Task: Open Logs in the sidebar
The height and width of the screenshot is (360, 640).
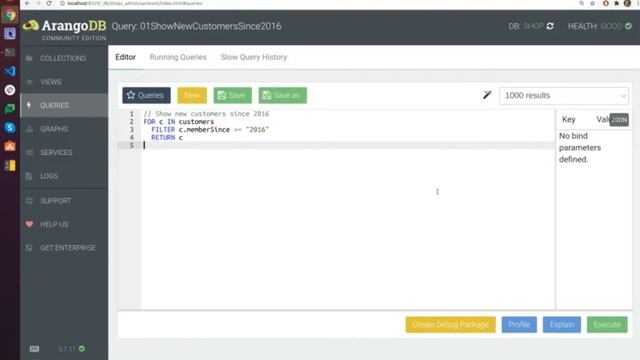Action: click(64, 176)
